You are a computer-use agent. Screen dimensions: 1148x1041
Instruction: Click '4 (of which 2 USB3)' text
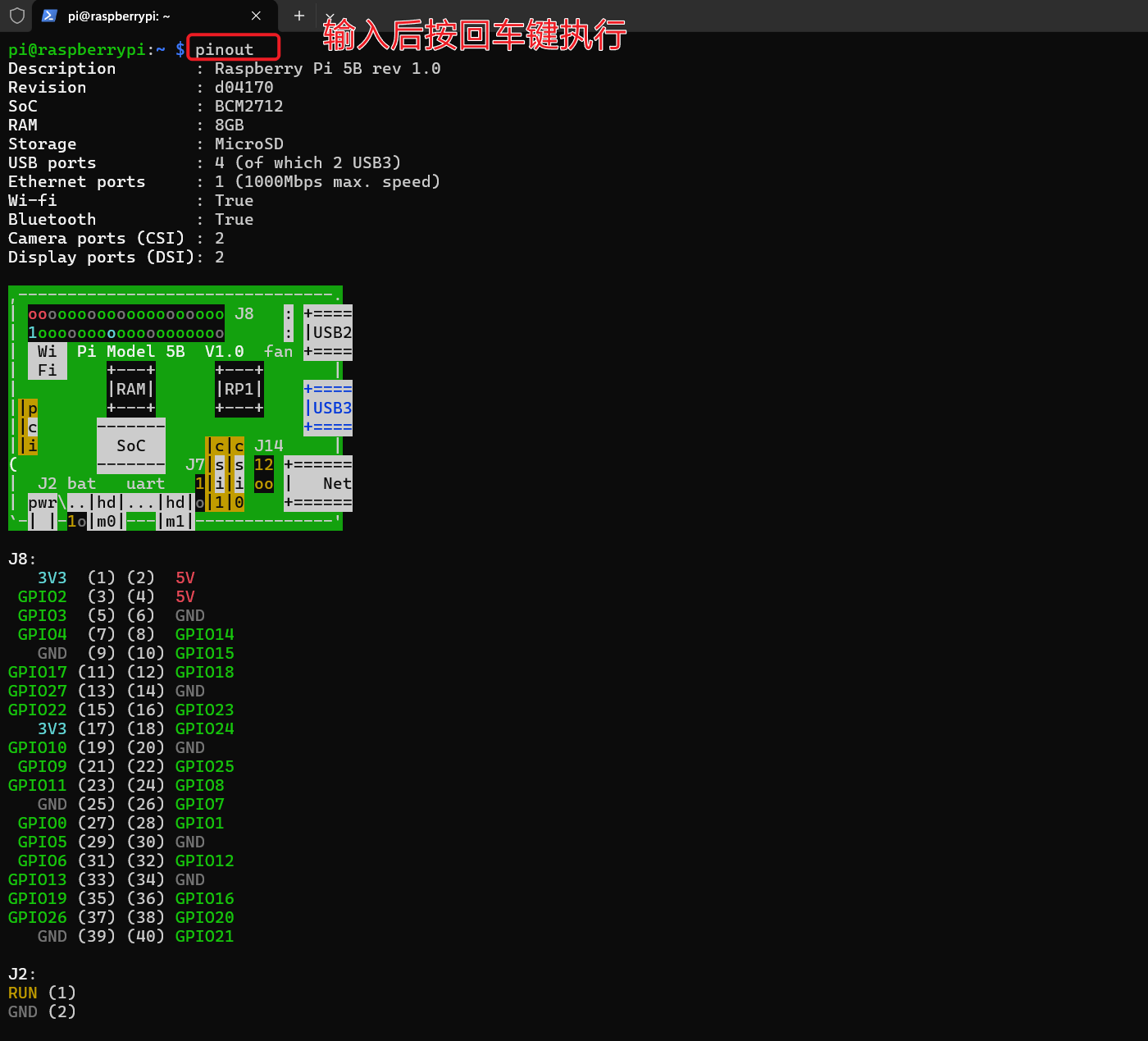[x=308, y=163]
